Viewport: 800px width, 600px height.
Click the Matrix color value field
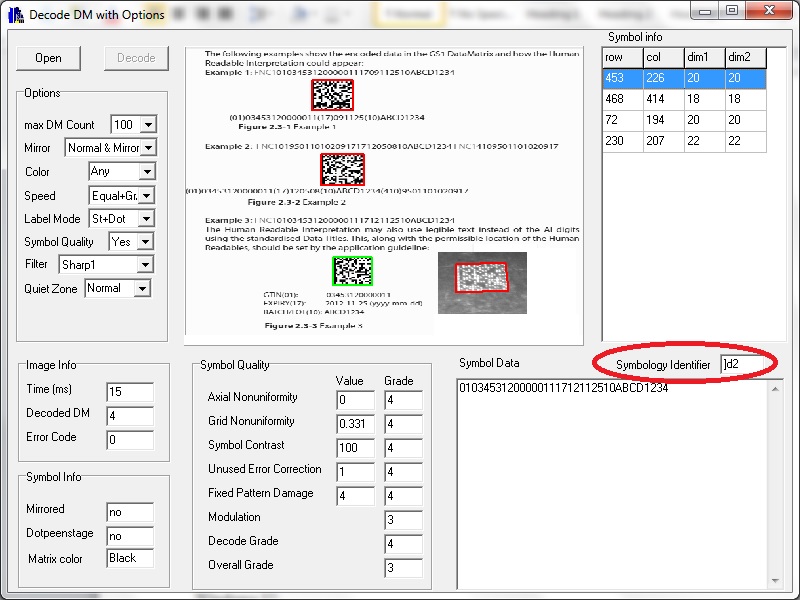130,558
